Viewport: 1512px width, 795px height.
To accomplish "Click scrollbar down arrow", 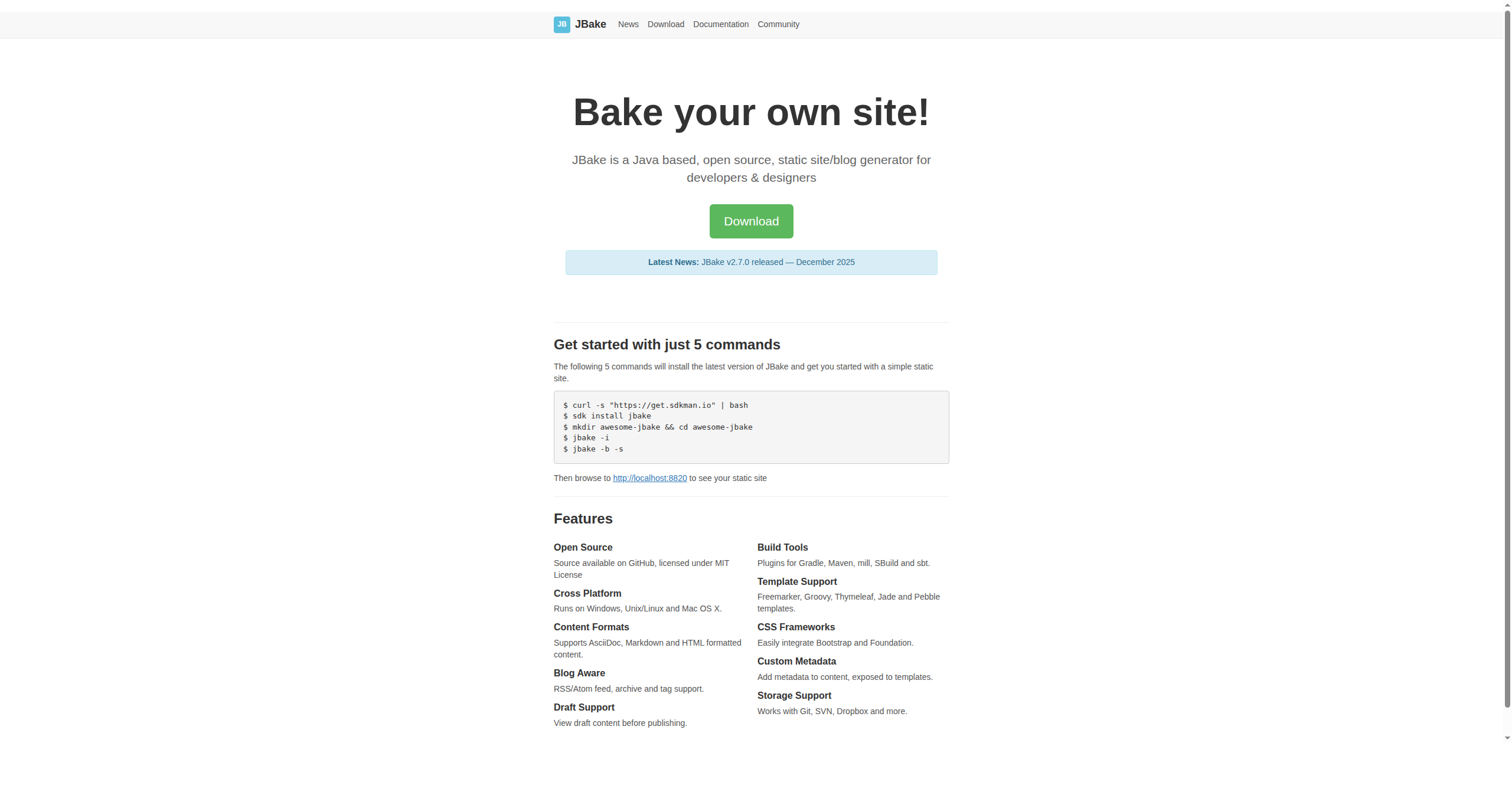I will coord(1507,738).
